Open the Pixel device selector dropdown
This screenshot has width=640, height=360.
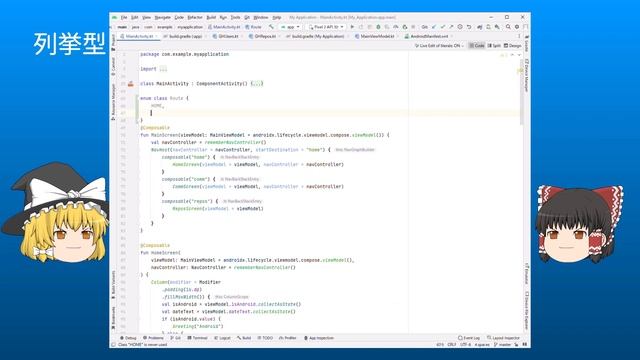(x=326, y=27)
